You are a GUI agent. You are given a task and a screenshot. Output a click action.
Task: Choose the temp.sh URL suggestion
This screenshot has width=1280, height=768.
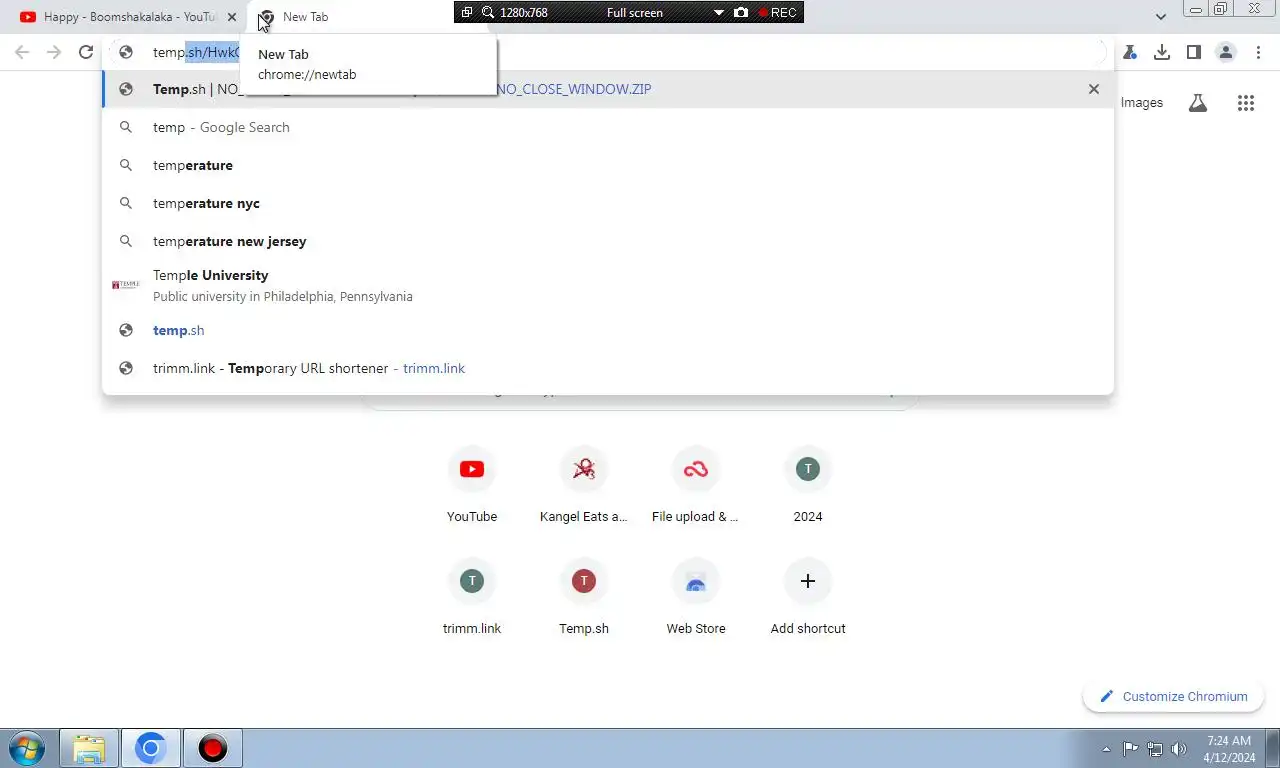(608, 330)
